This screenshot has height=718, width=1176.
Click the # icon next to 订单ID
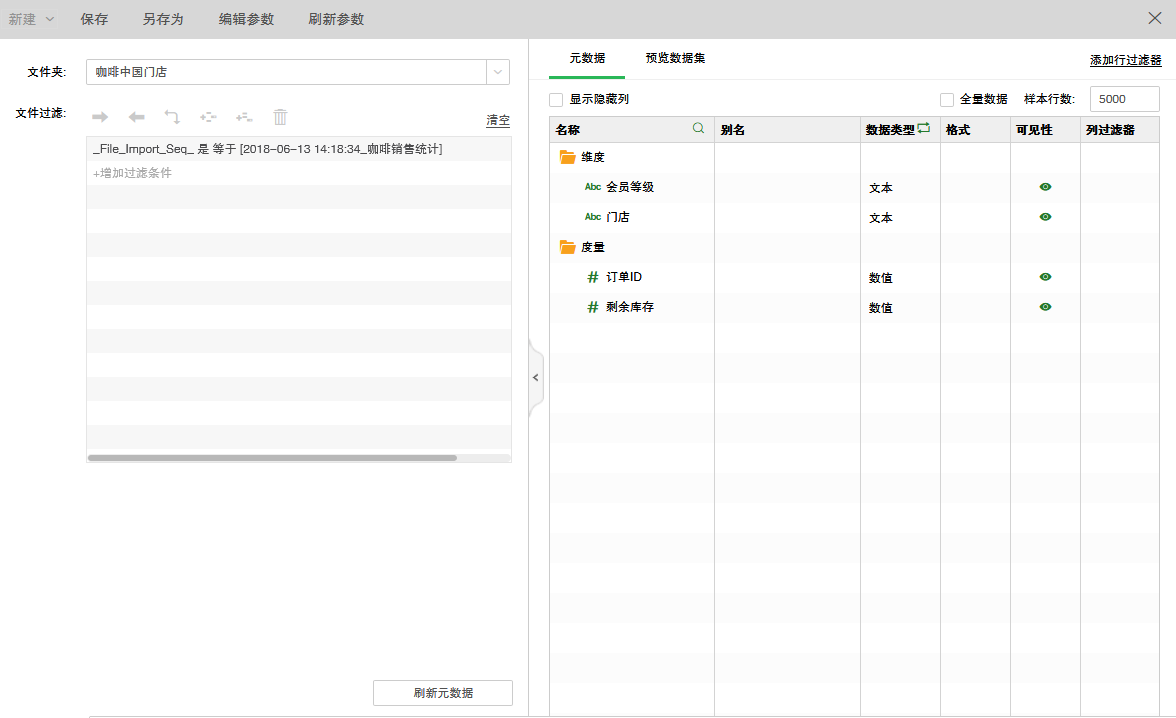pos(590,277)
